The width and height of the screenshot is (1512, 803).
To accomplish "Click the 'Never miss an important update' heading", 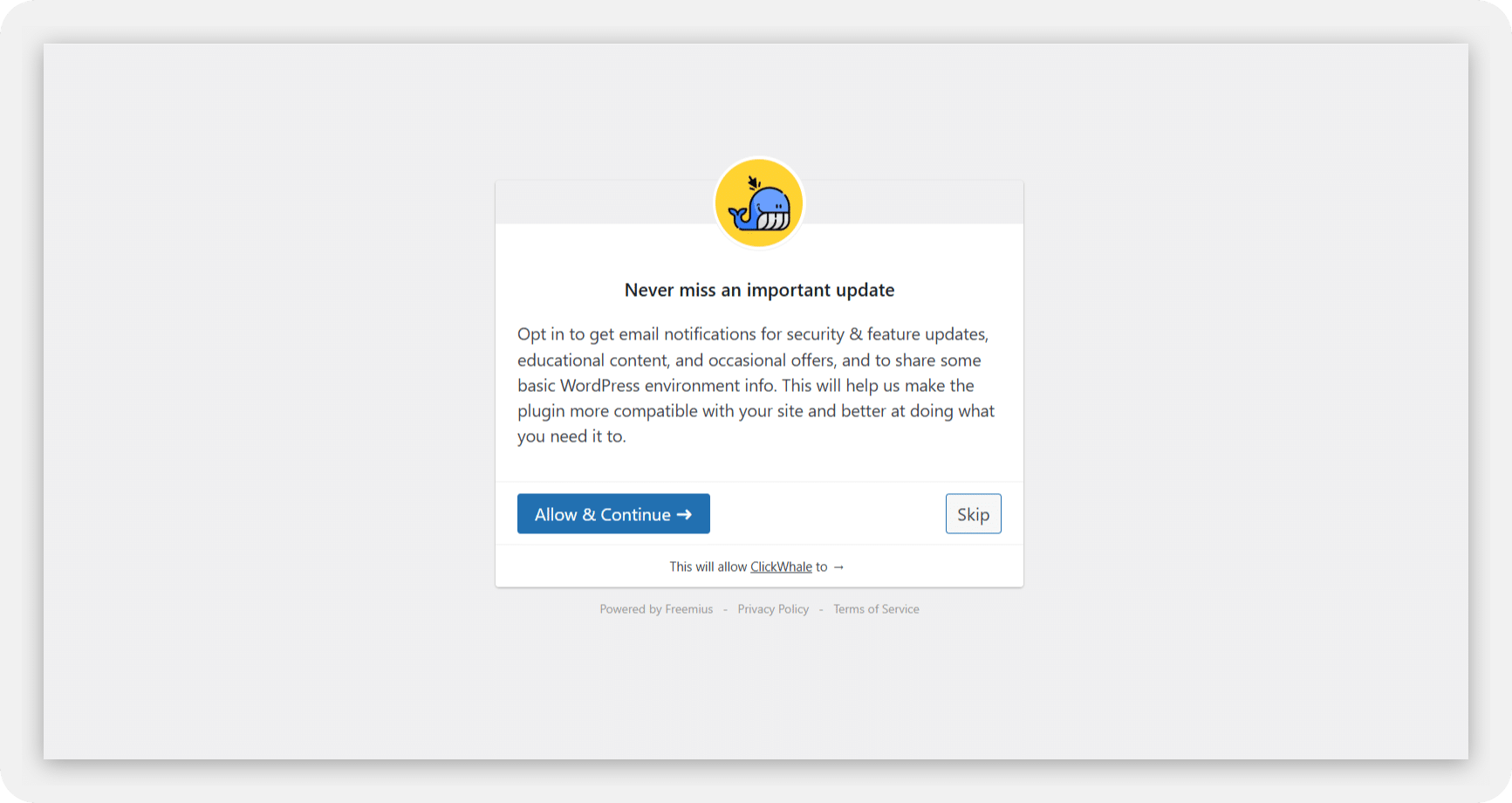I will (759, 290).
